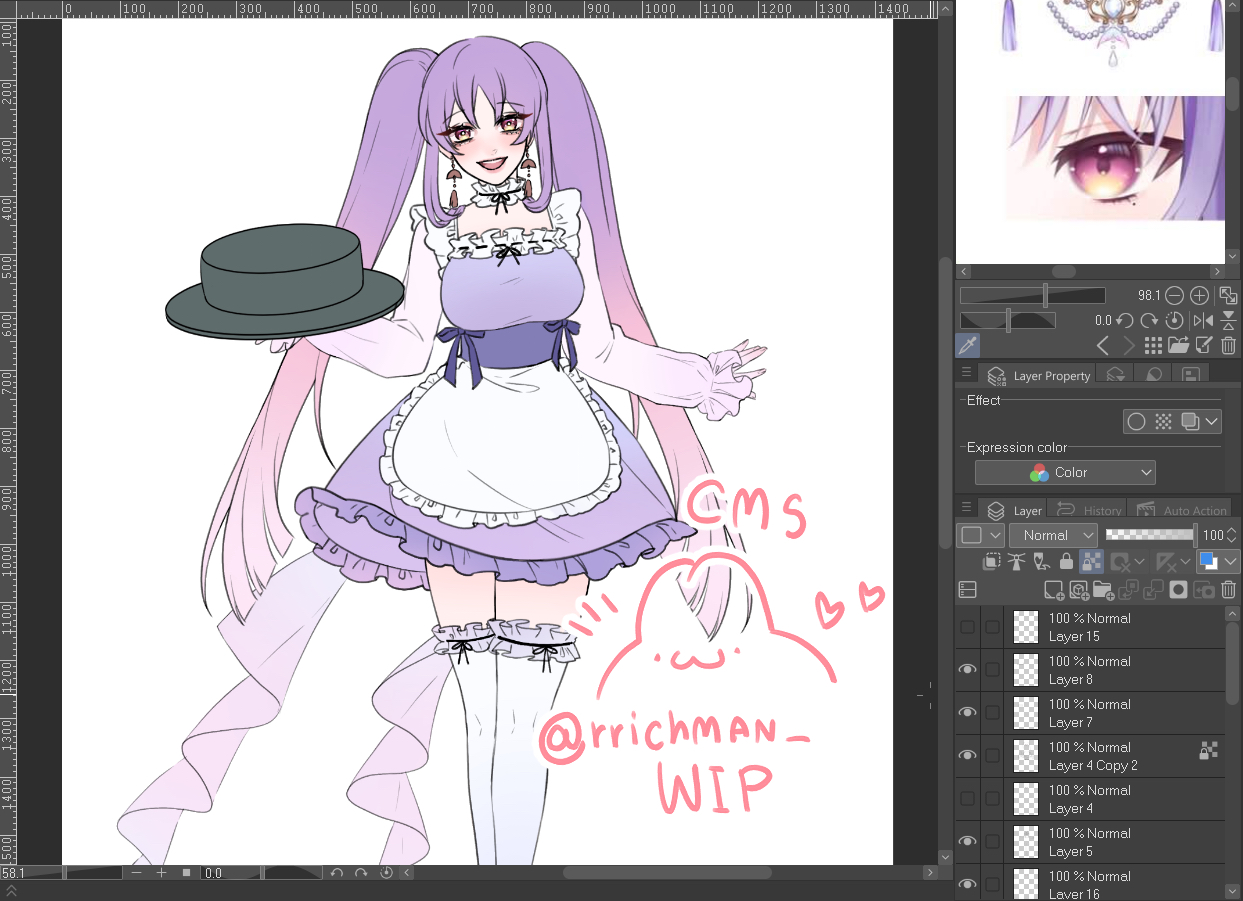Open the Normal blending mode dropdown
This screenshot has height=901, width=1243.
[x=1053, y=535]
